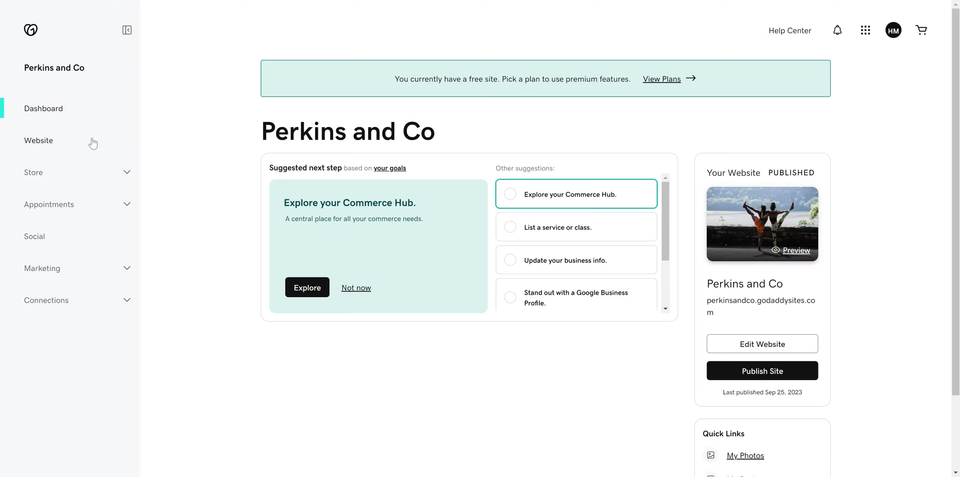
Task: Go to the Social section
Action: pyautogui.click(x=34, y=236)
